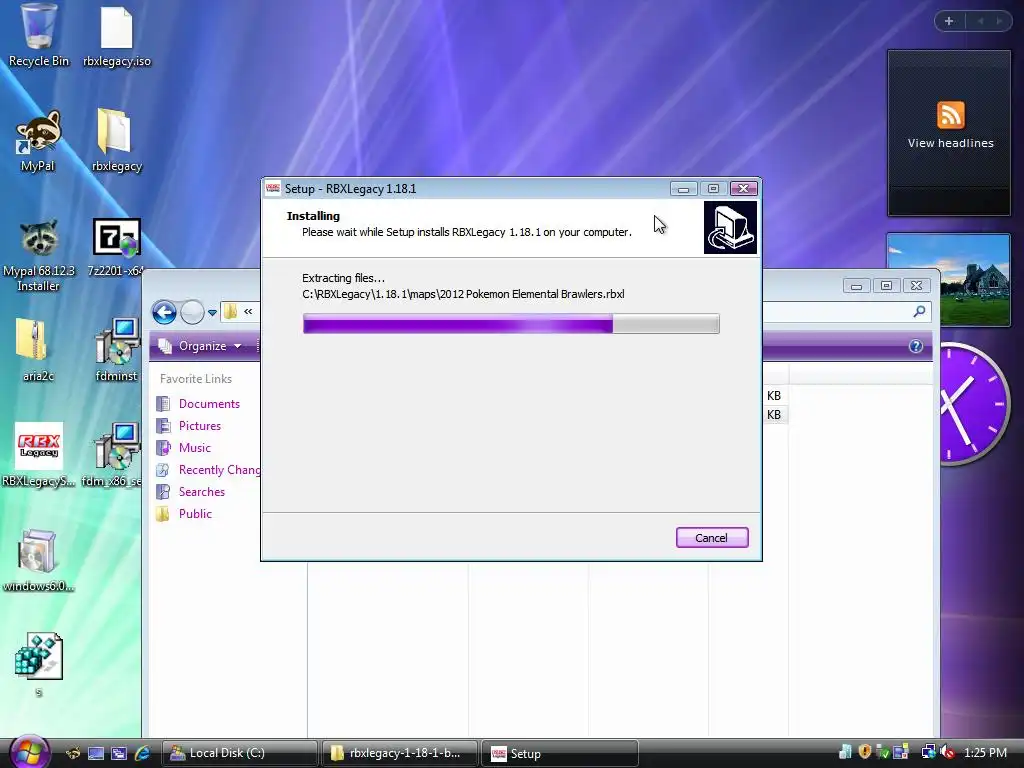The width and height of the screenshot is (1024, 768).
Task: Open Explorer help with the question mark
Action: [x=916, y=346]
